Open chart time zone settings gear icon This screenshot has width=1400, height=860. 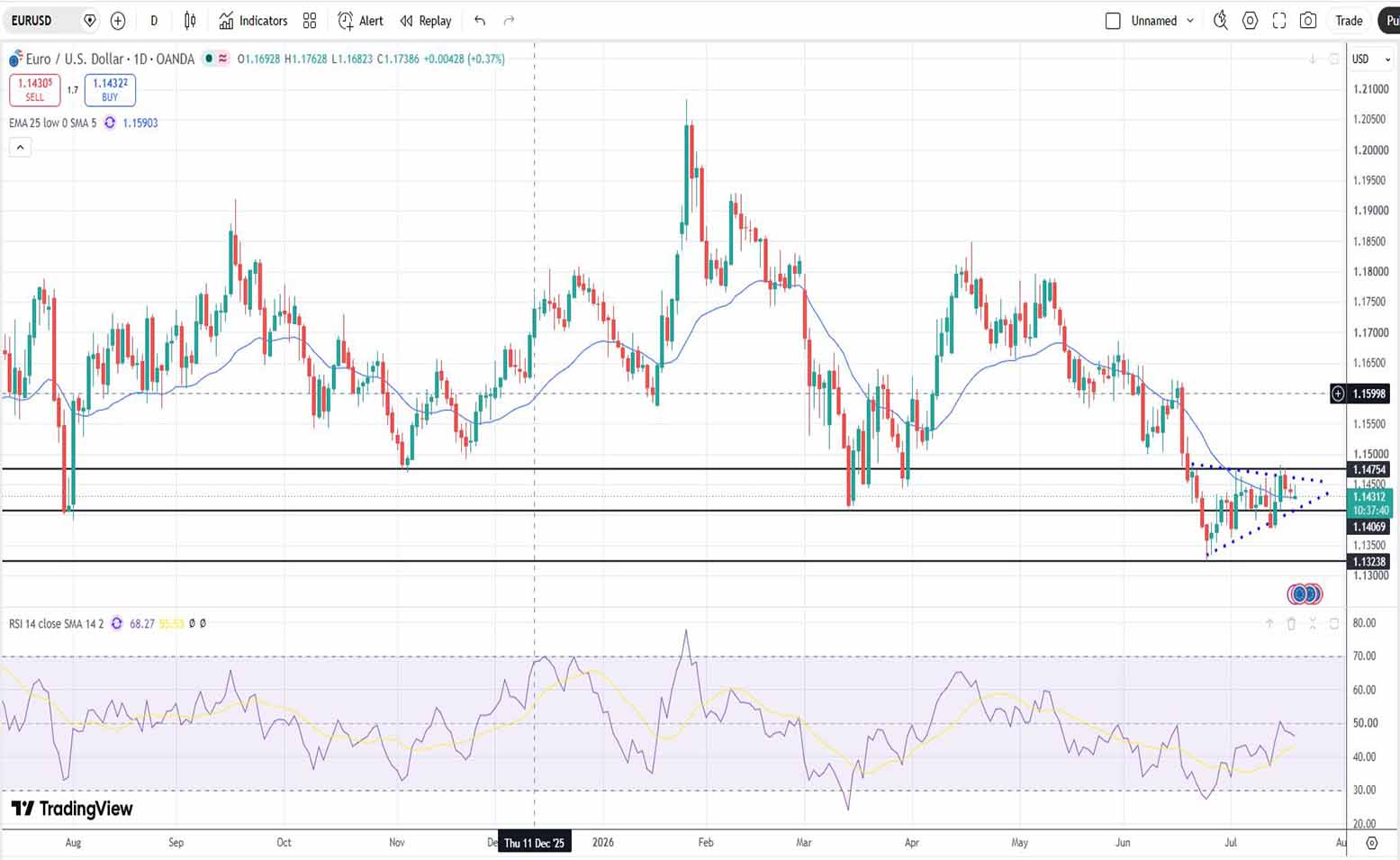[1372, 843]
